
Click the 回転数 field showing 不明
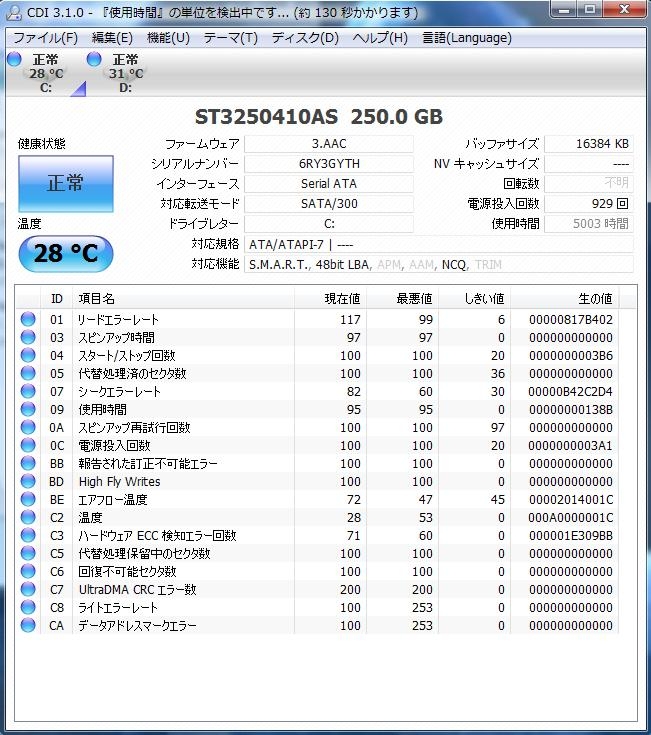[589, 184]
